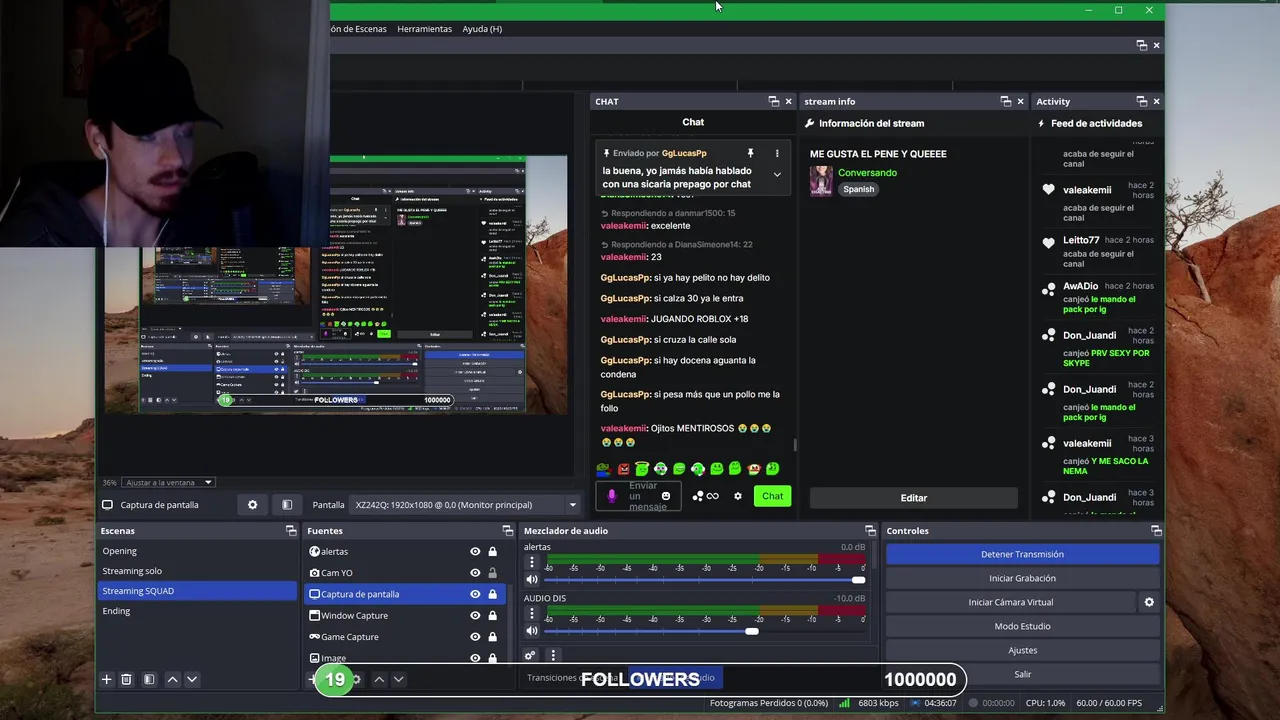Image resolution: width=1280 pixels, height=720 pixels.
Task: Select the Streaming SQUAD scene
Action: (197, 591)
